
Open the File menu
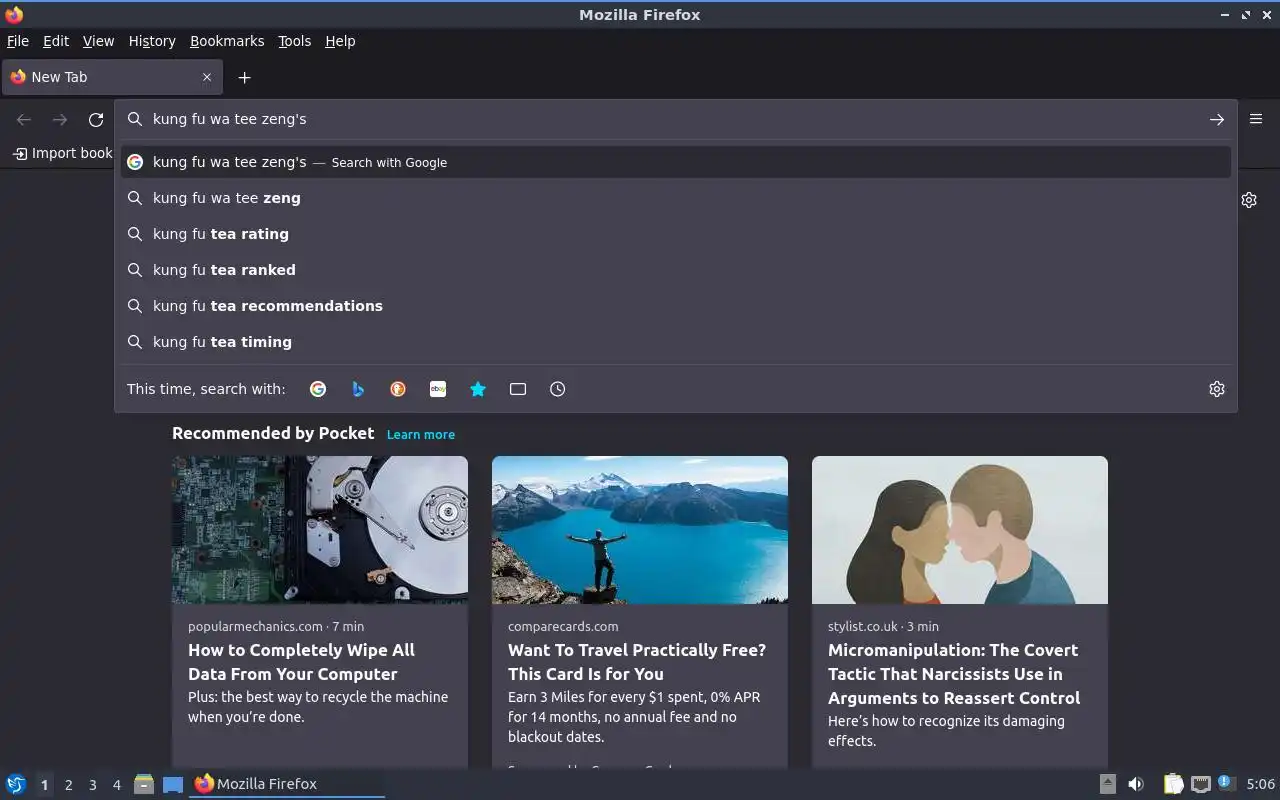[x=18, y=41]
